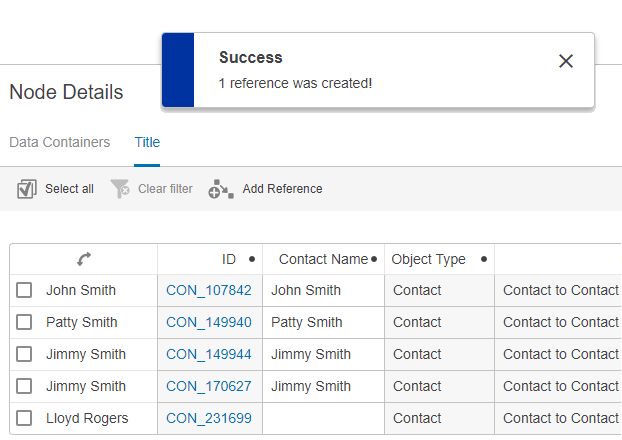
Task: Click the dot next to ID column header
Action: point(251,259)
